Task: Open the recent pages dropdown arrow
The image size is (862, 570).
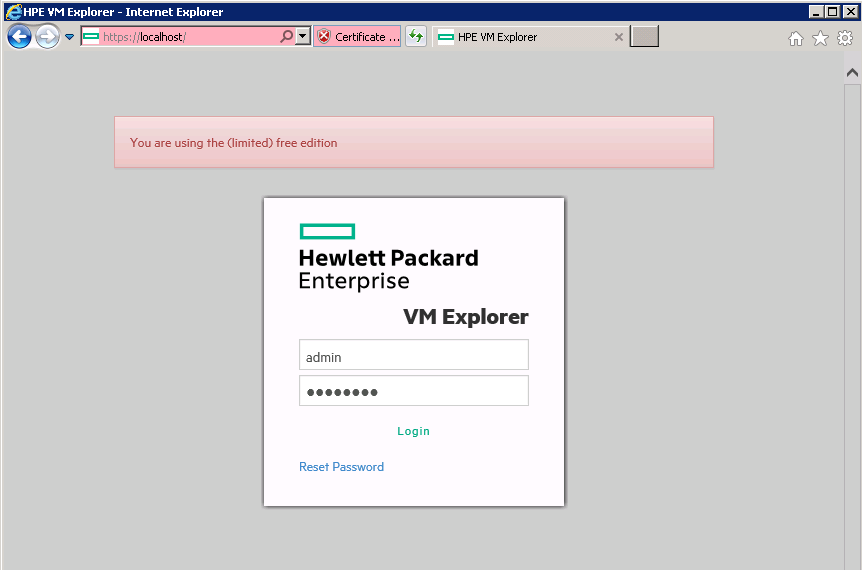Action: 69,37
